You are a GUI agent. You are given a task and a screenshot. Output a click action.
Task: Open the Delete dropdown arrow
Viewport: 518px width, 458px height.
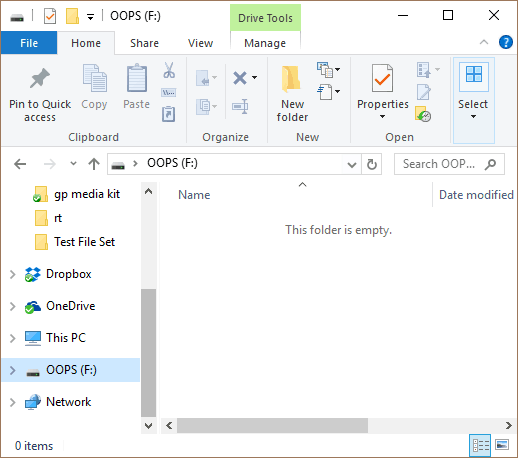pos(255,78)
